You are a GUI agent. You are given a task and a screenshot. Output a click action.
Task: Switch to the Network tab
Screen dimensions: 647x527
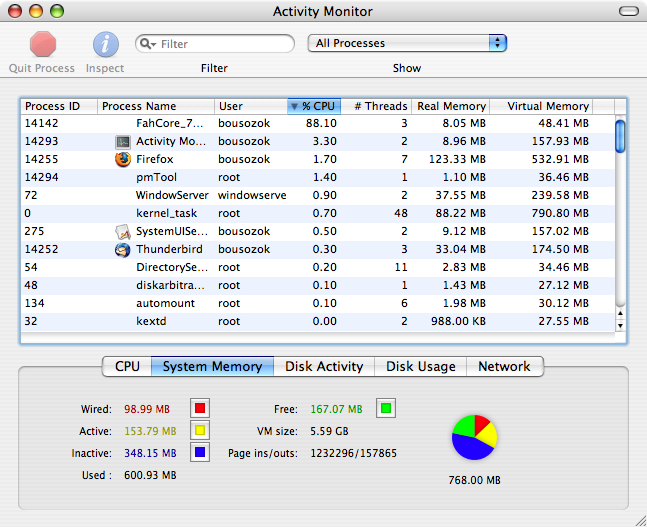click(505, 366)
